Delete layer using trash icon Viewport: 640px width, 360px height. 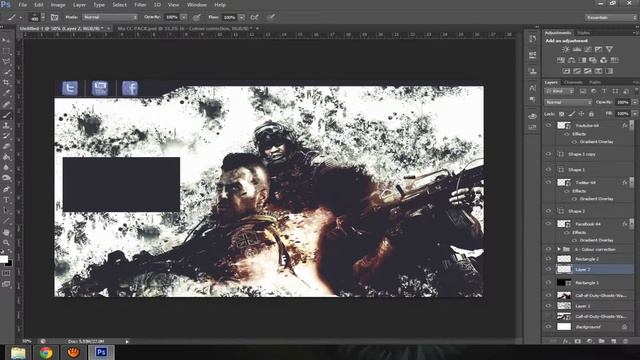click(625, 341)
